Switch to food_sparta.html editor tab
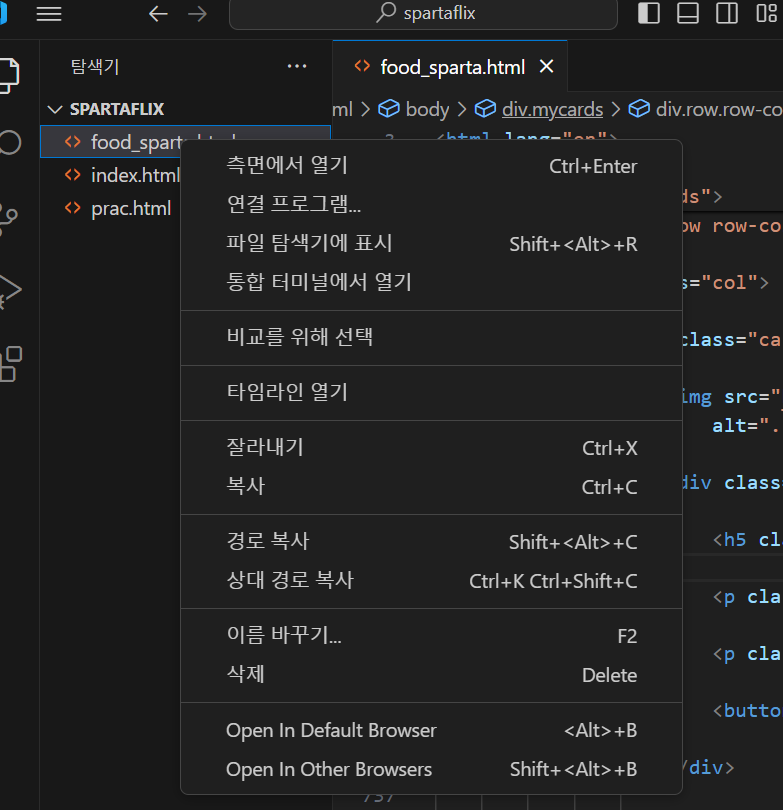Screen dimensions: 783x810 tap(450, 67)
